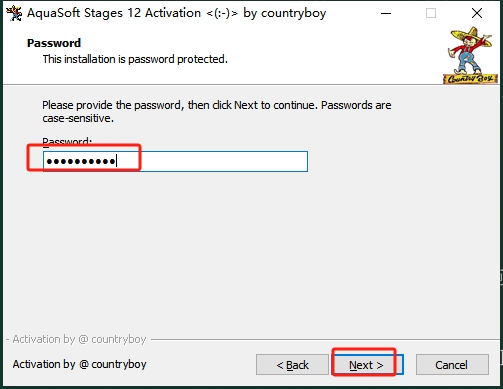The width and height of the screenshot is (503, 389).
Task: Click the masked password dots in the field
Action: [81, 162]
